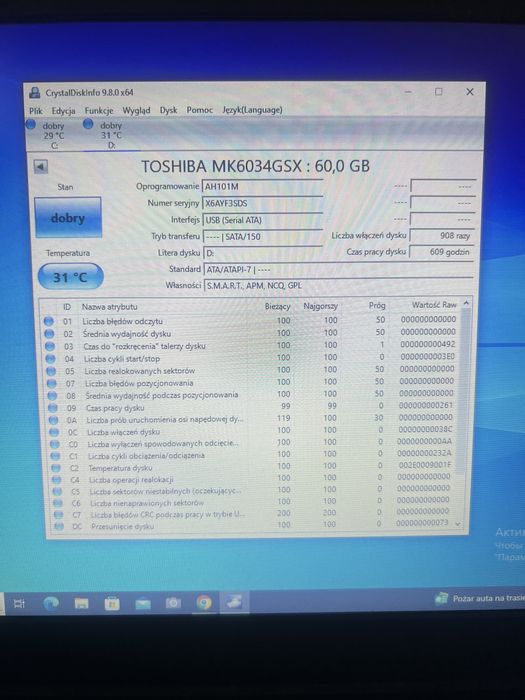Click status icon for attribute 09

[x=53, y=408]
